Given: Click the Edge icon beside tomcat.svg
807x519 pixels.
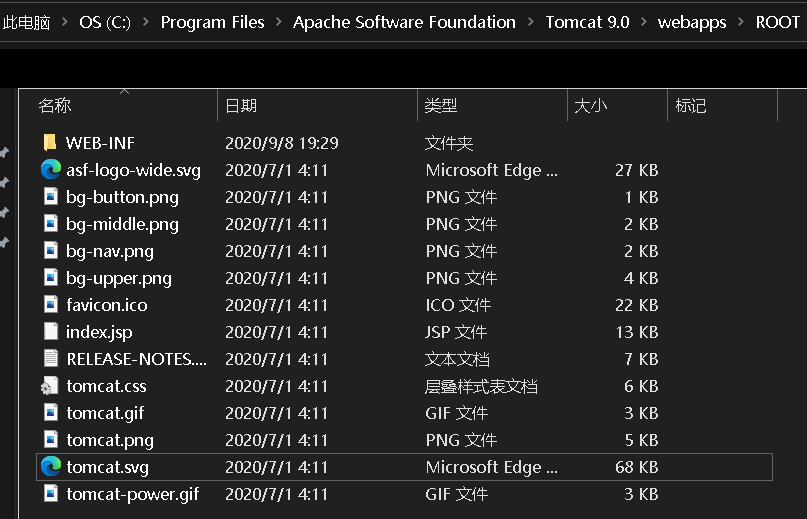Looking at the screenshot, I should tap(50, 466).
